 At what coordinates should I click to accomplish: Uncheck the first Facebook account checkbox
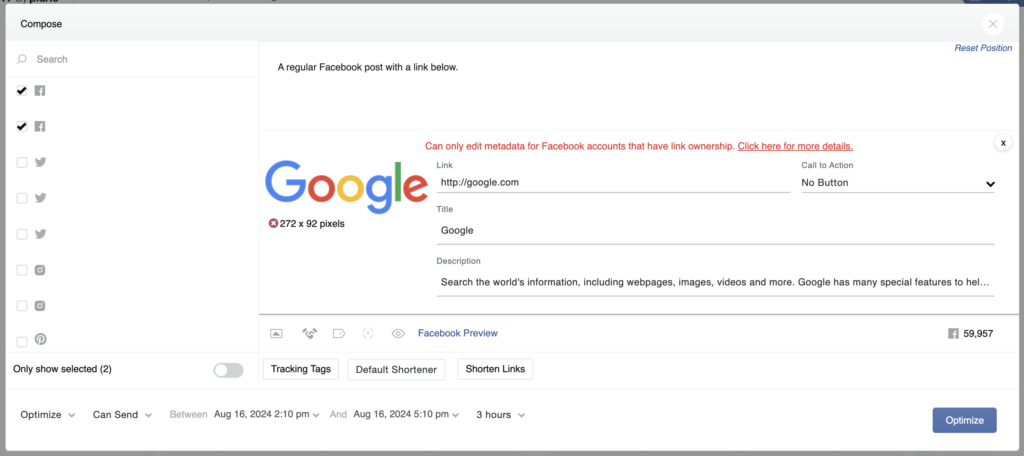pos(22,91)
